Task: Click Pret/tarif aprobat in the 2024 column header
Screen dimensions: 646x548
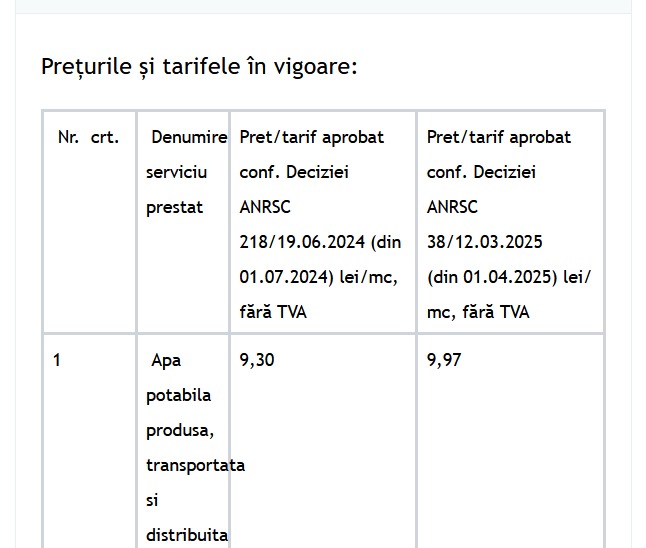Action: click(x=311, y=137)
